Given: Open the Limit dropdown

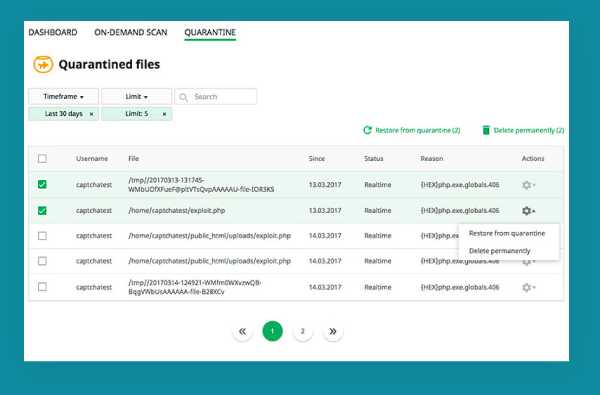Looking at the screenshot, I should (x=137, y=96).
